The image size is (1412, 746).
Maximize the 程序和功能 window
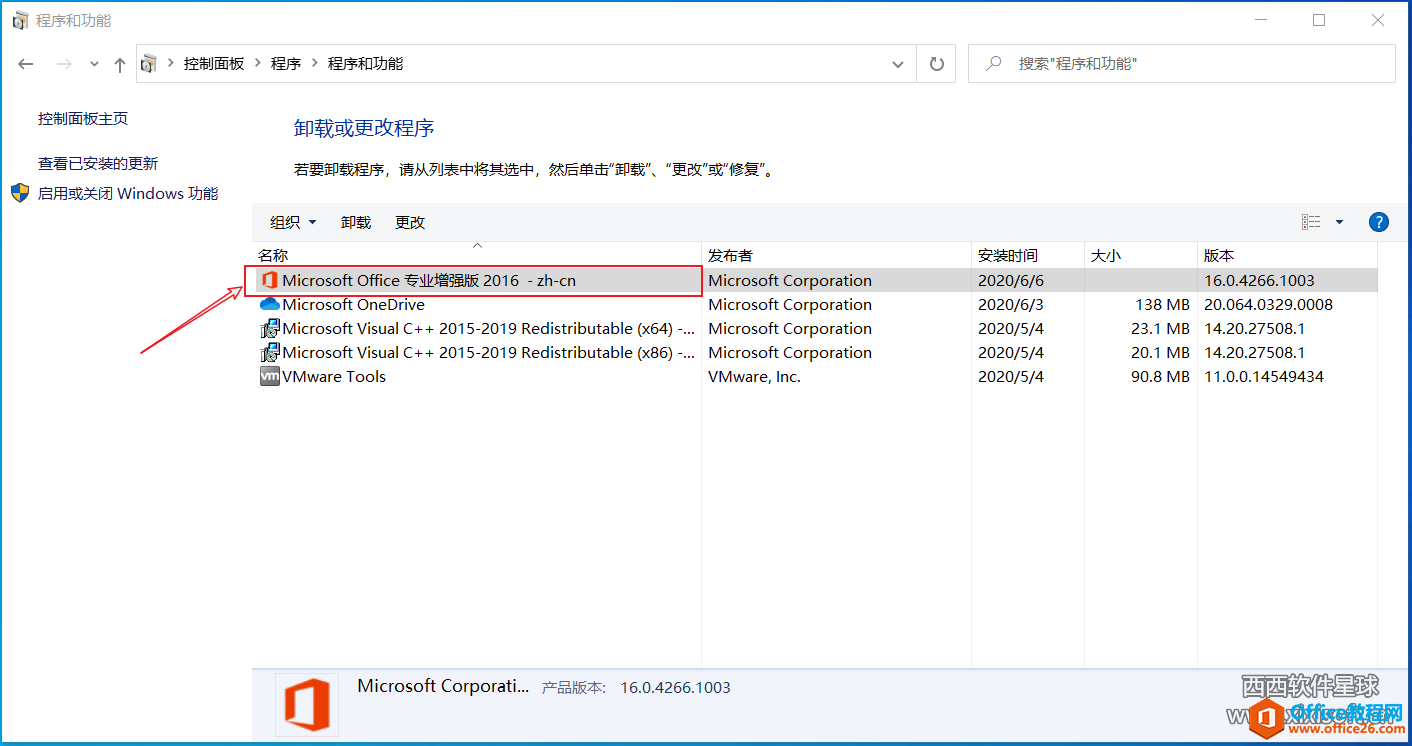1319,20
